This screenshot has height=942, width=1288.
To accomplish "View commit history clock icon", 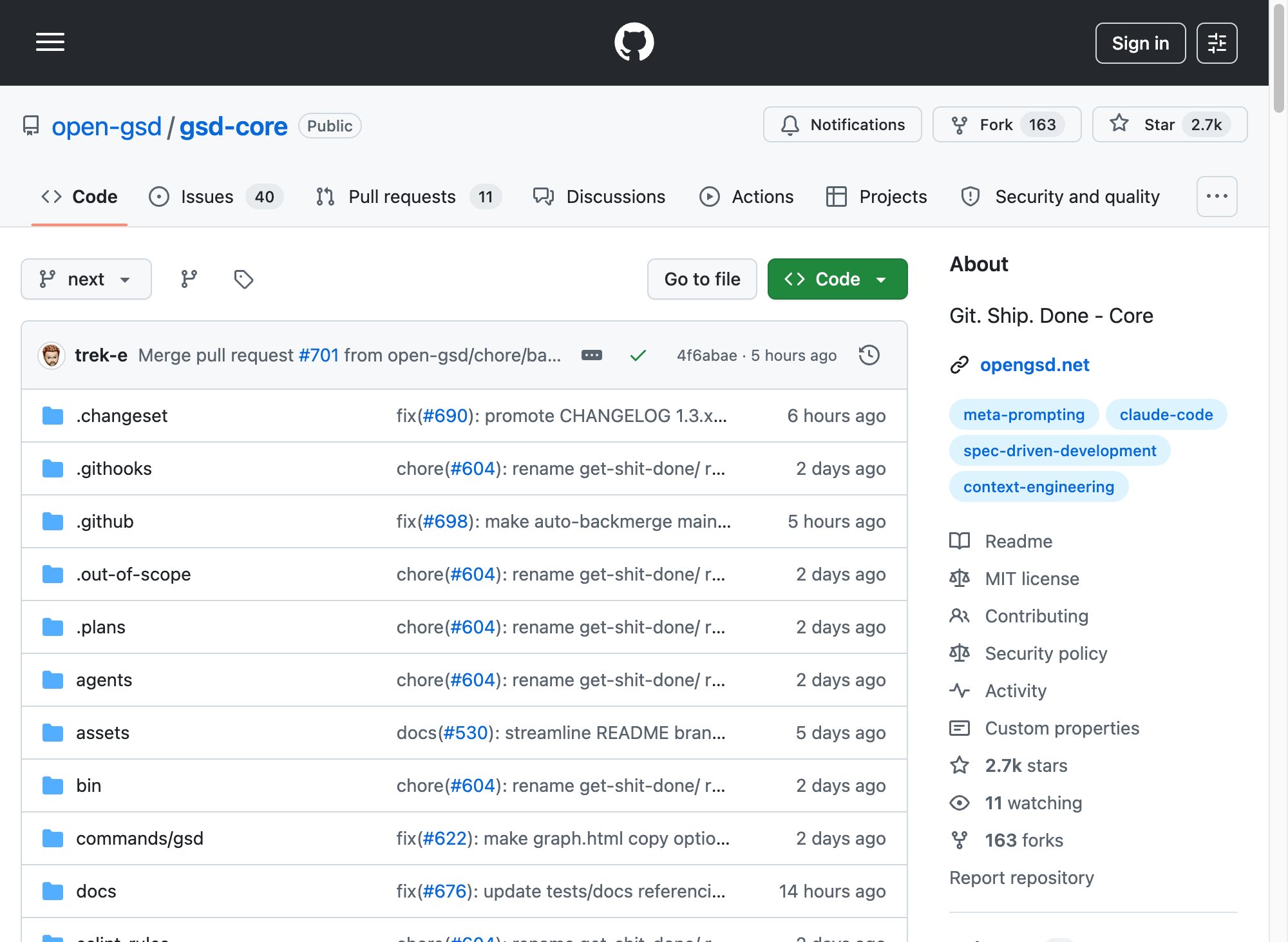I will pos(869,355).
